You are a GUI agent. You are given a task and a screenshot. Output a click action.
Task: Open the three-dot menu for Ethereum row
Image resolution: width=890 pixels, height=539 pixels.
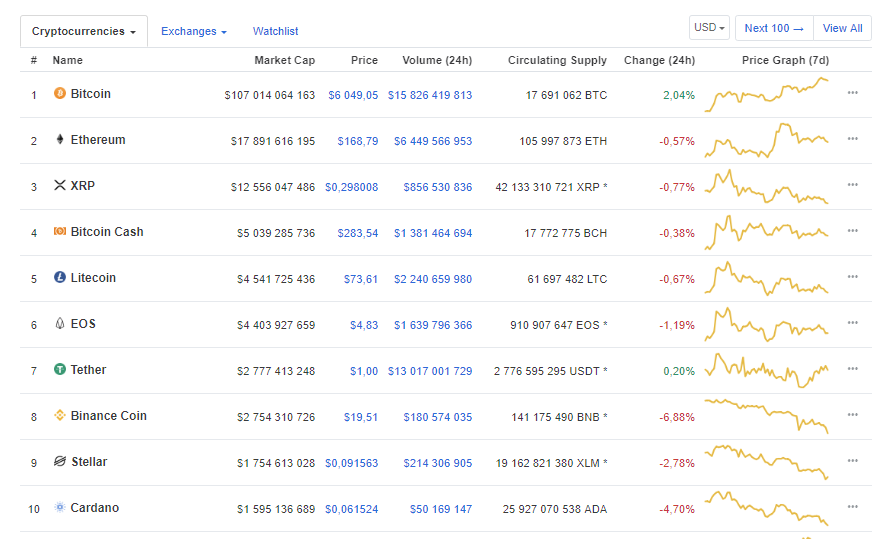coord(853,138)
